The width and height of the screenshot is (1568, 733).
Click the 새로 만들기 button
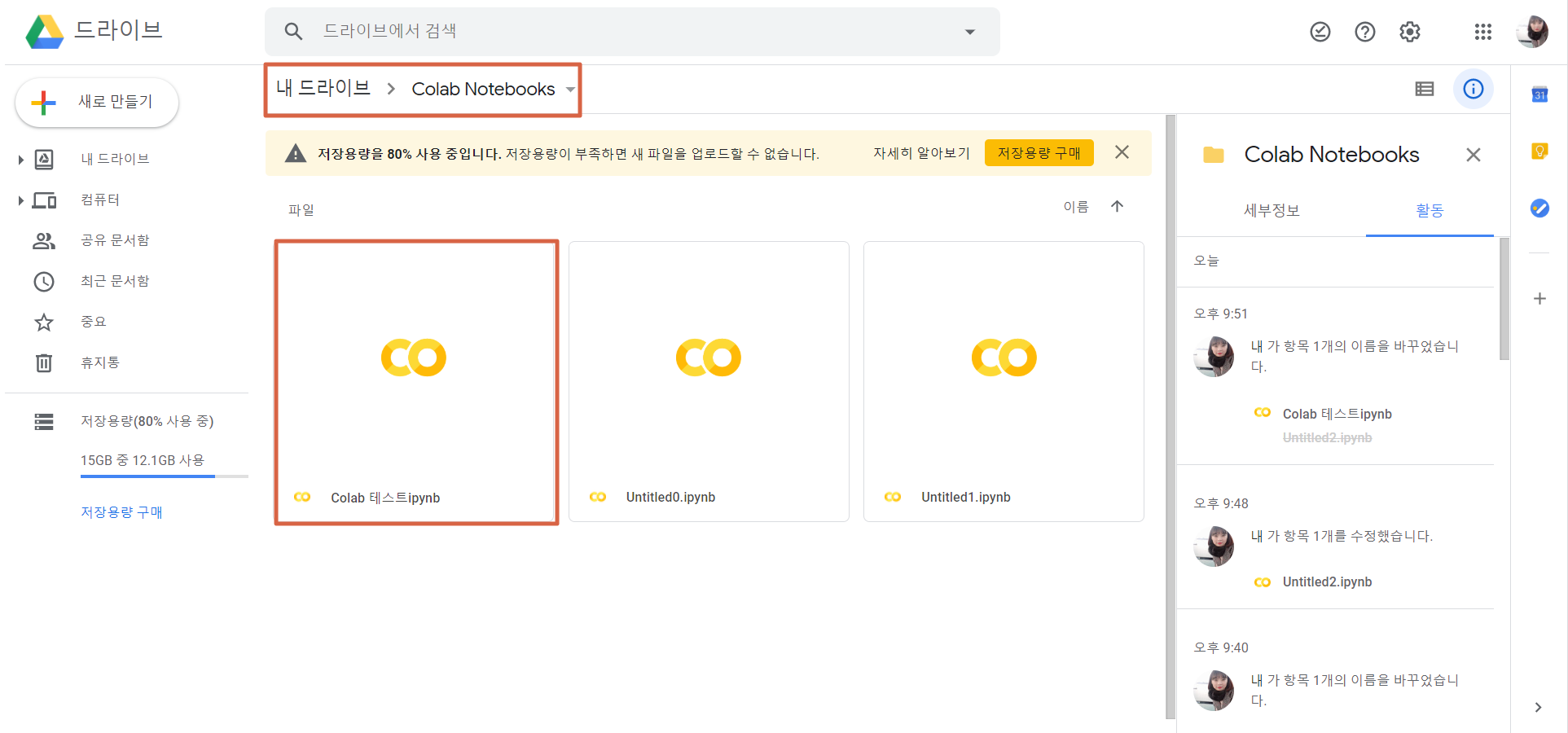[x=97, y=103]
